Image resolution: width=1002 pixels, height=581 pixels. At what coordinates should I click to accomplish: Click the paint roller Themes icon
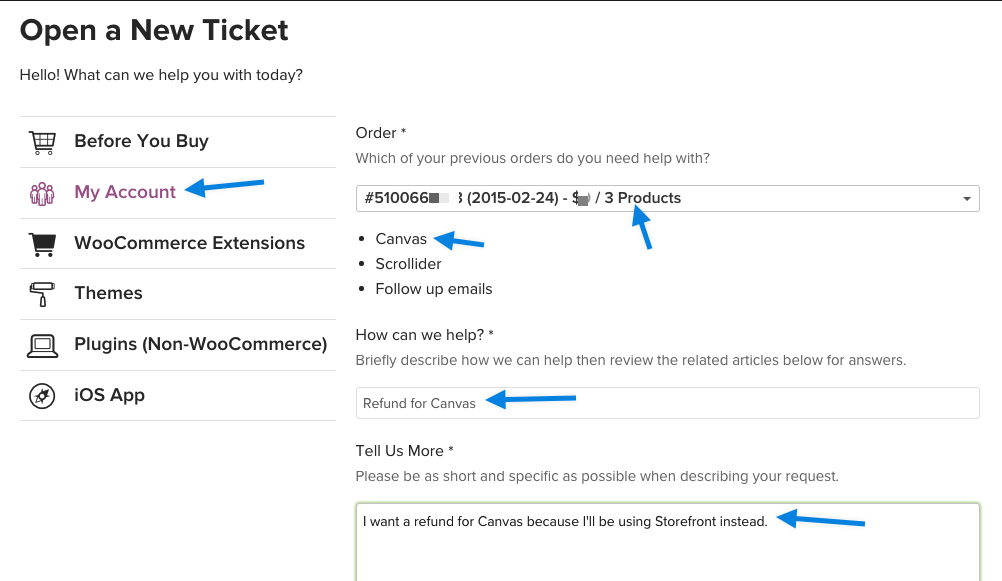click(42, 294)
